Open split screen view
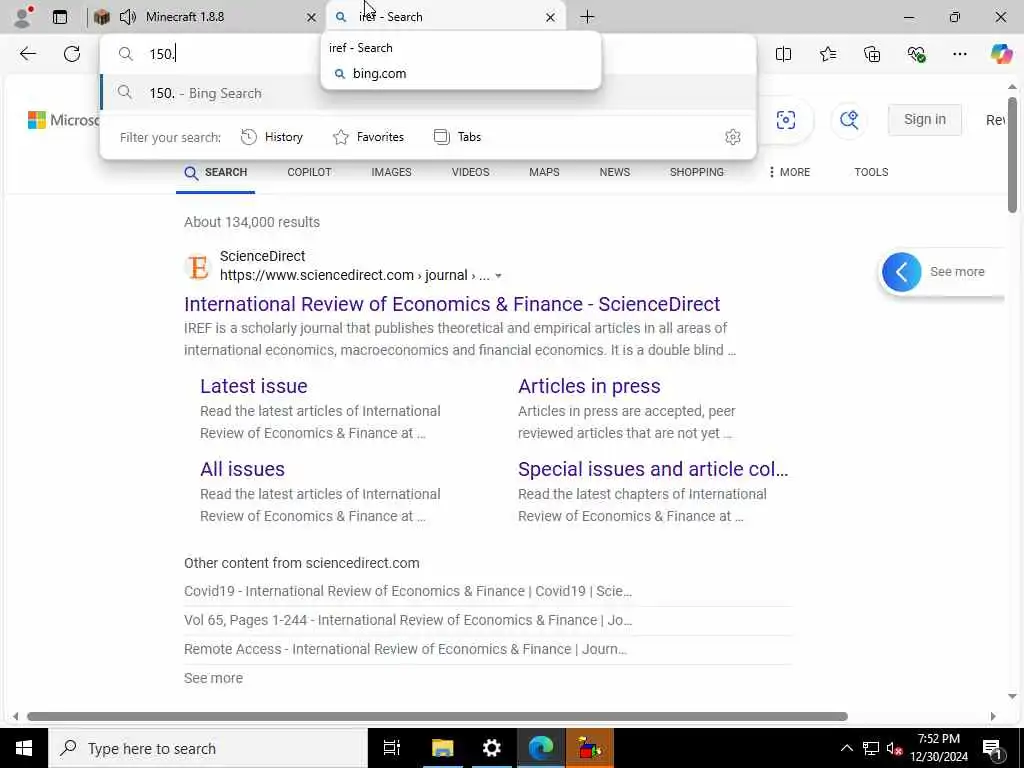Viewport: 1024px width, 768px height. tap(783, 54)
